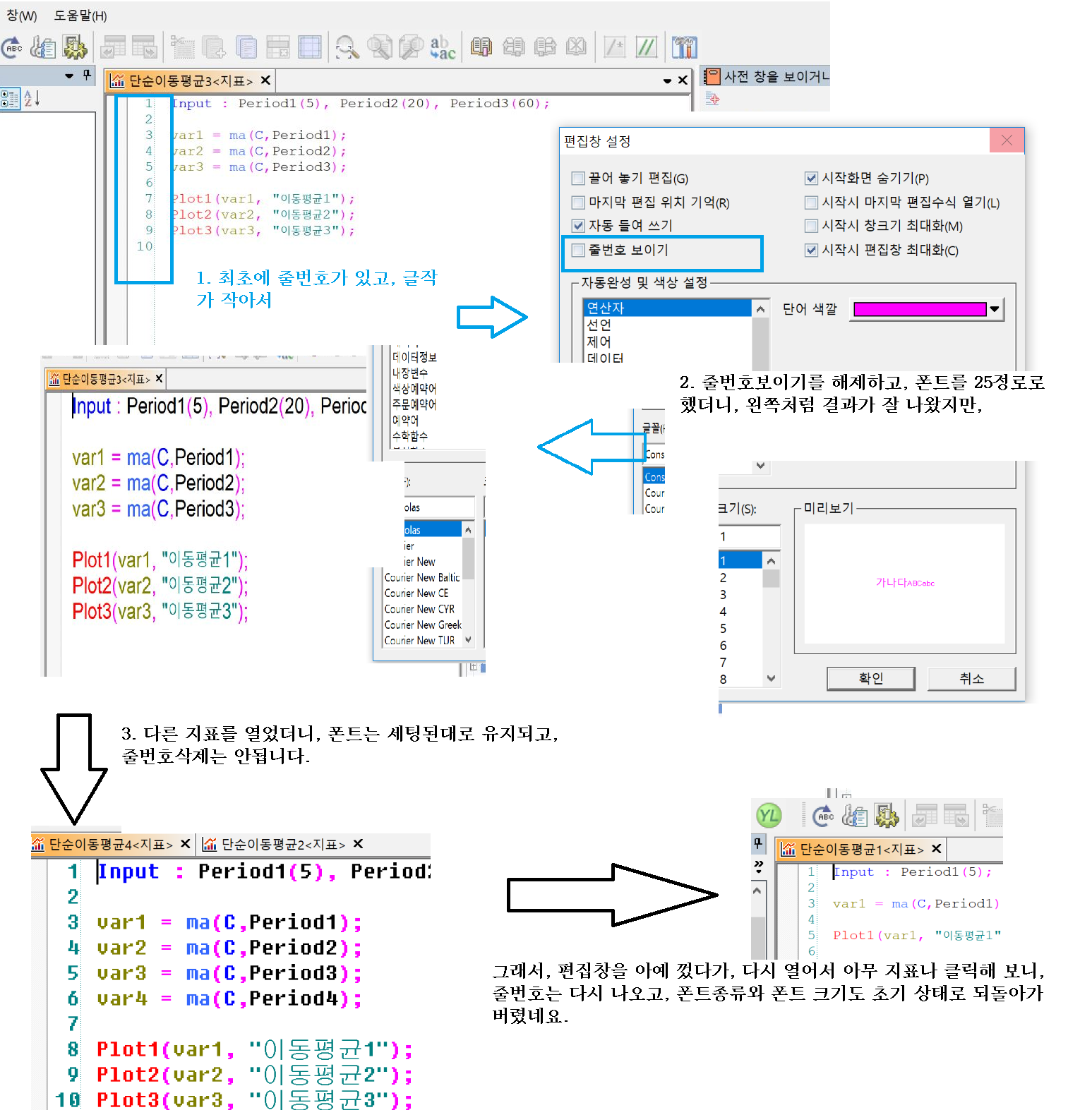Select the 단순이동평균2<지표> tab

pos(282,845)
